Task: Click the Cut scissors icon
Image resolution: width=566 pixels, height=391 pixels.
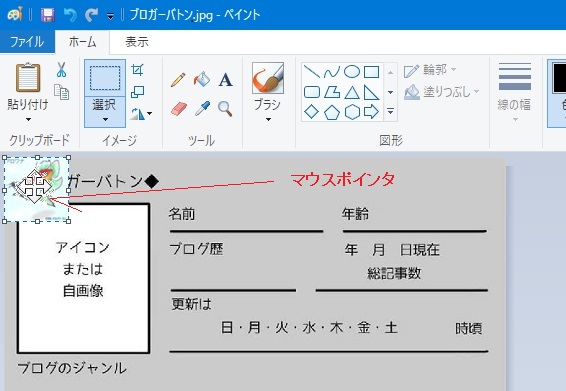Action: [x=62, y=69]
